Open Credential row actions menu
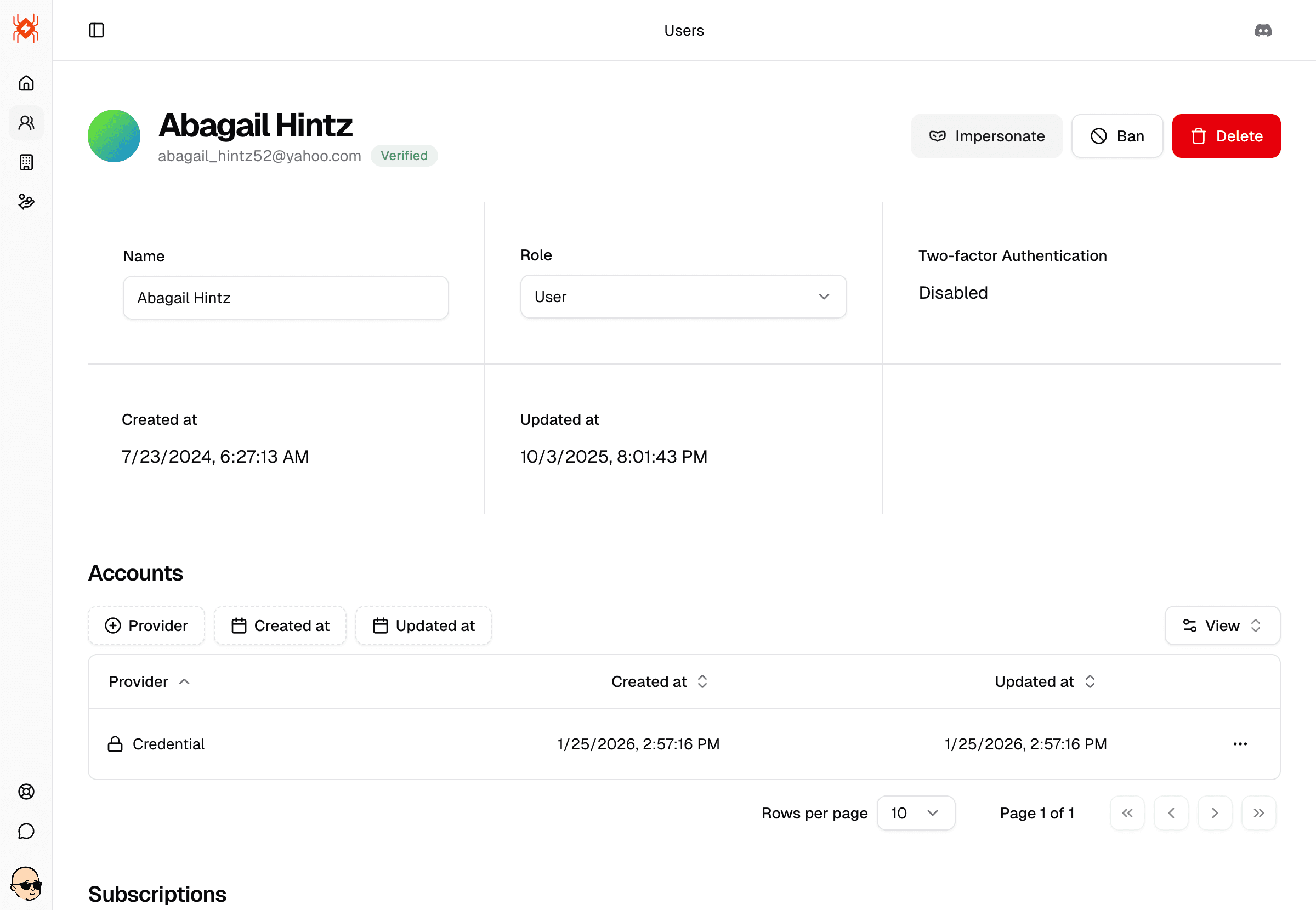This screenshot has width=1316, height=910. click(1240, 744)
